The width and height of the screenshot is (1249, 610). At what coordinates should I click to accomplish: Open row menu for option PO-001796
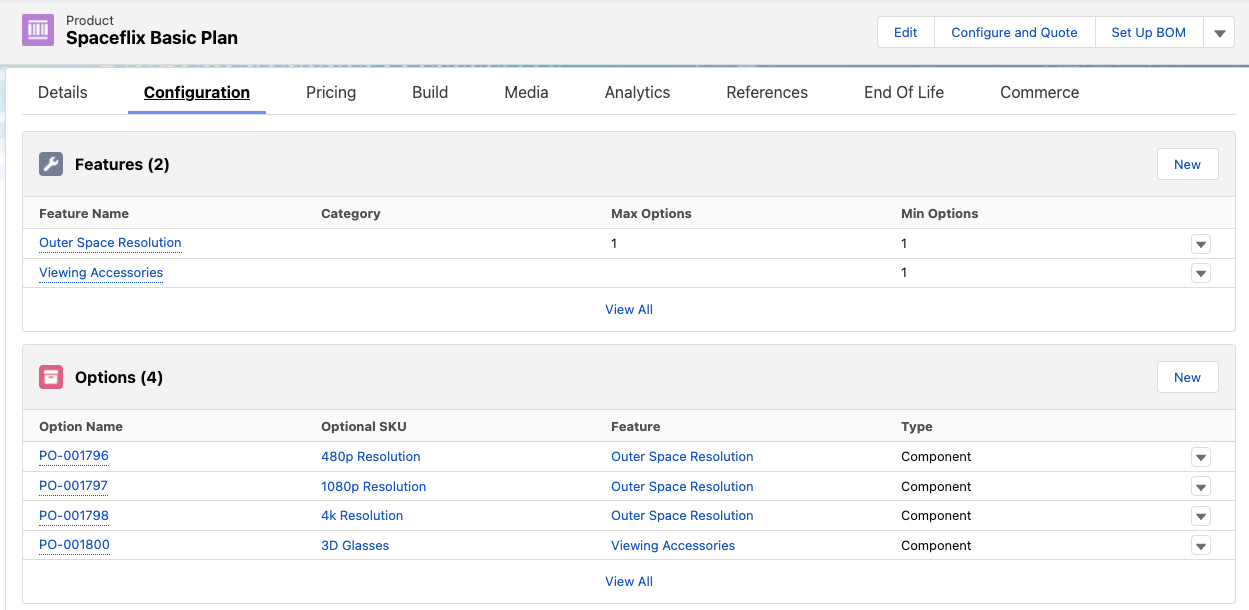click(x=1200, y=457)
